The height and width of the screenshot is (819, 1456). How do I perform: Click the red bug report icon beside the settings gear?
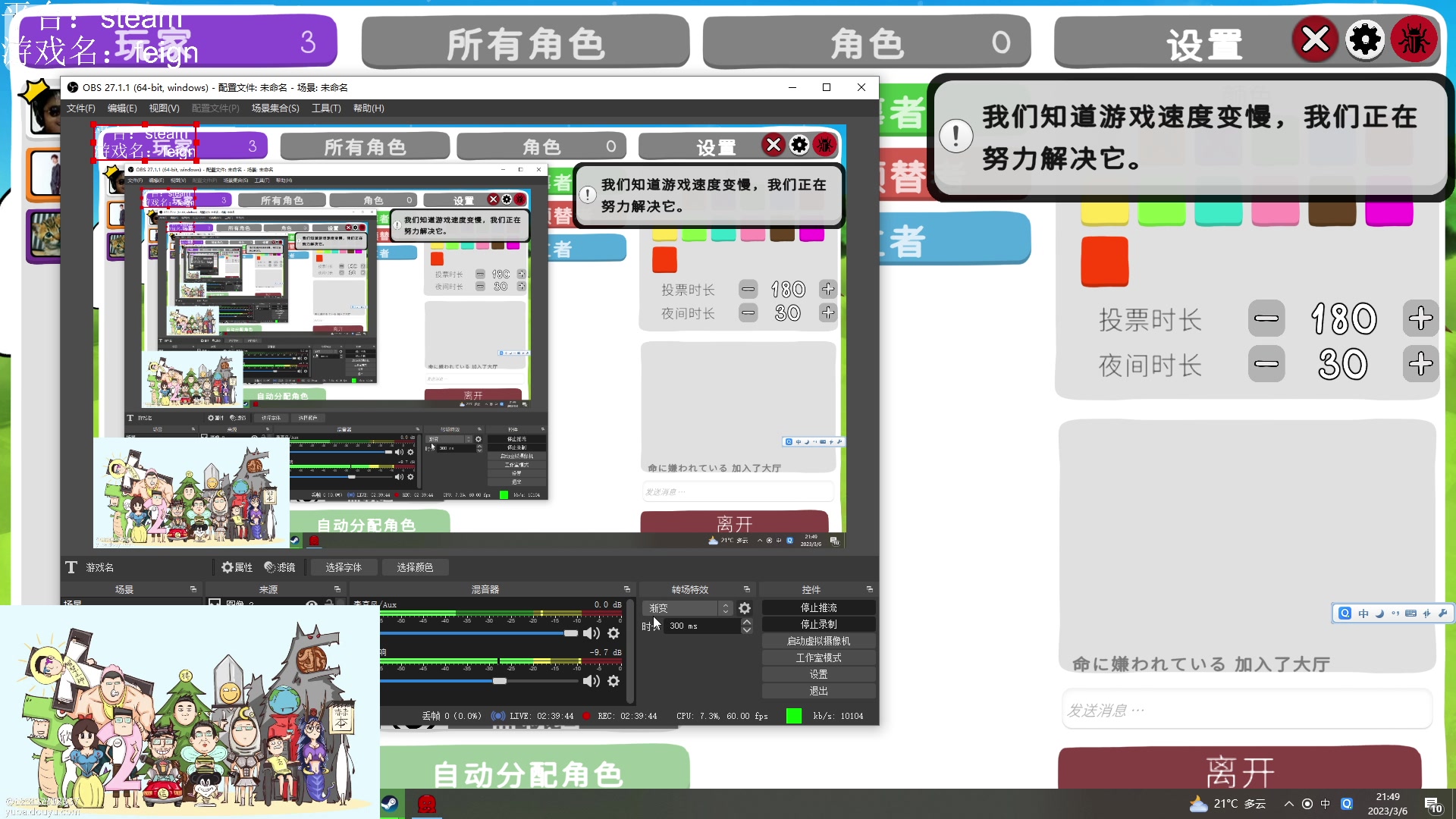tap(1415, 39)
